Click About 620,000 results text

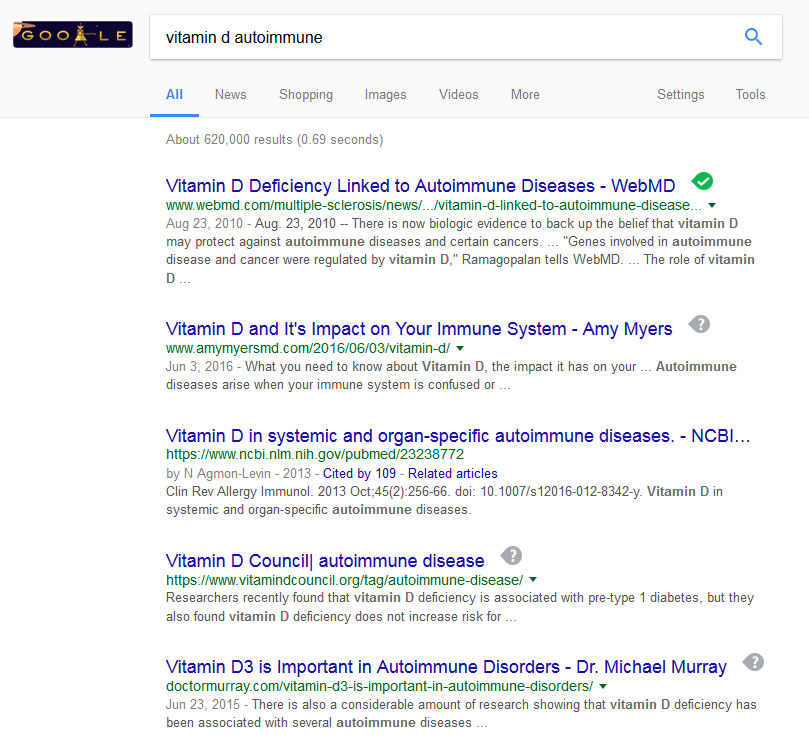(274, 139)
